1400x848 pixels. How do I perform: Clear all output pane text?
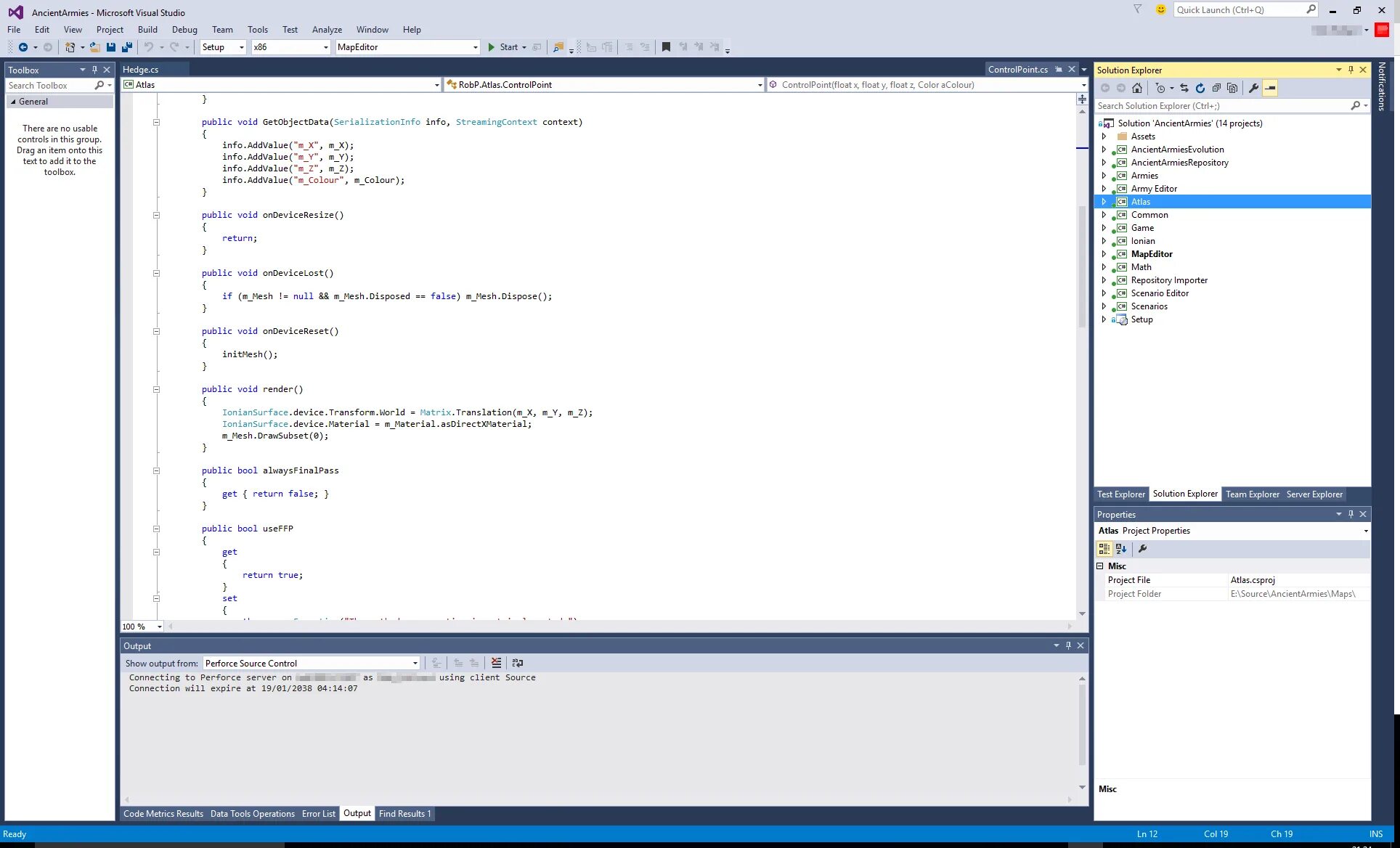(496, 663)
